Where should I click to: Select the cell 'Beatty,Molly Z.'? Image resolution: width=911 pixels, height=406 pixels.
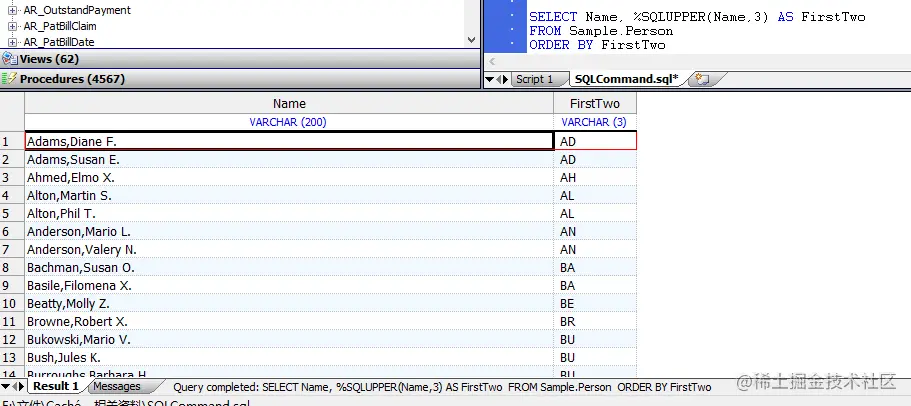(289, 304)
